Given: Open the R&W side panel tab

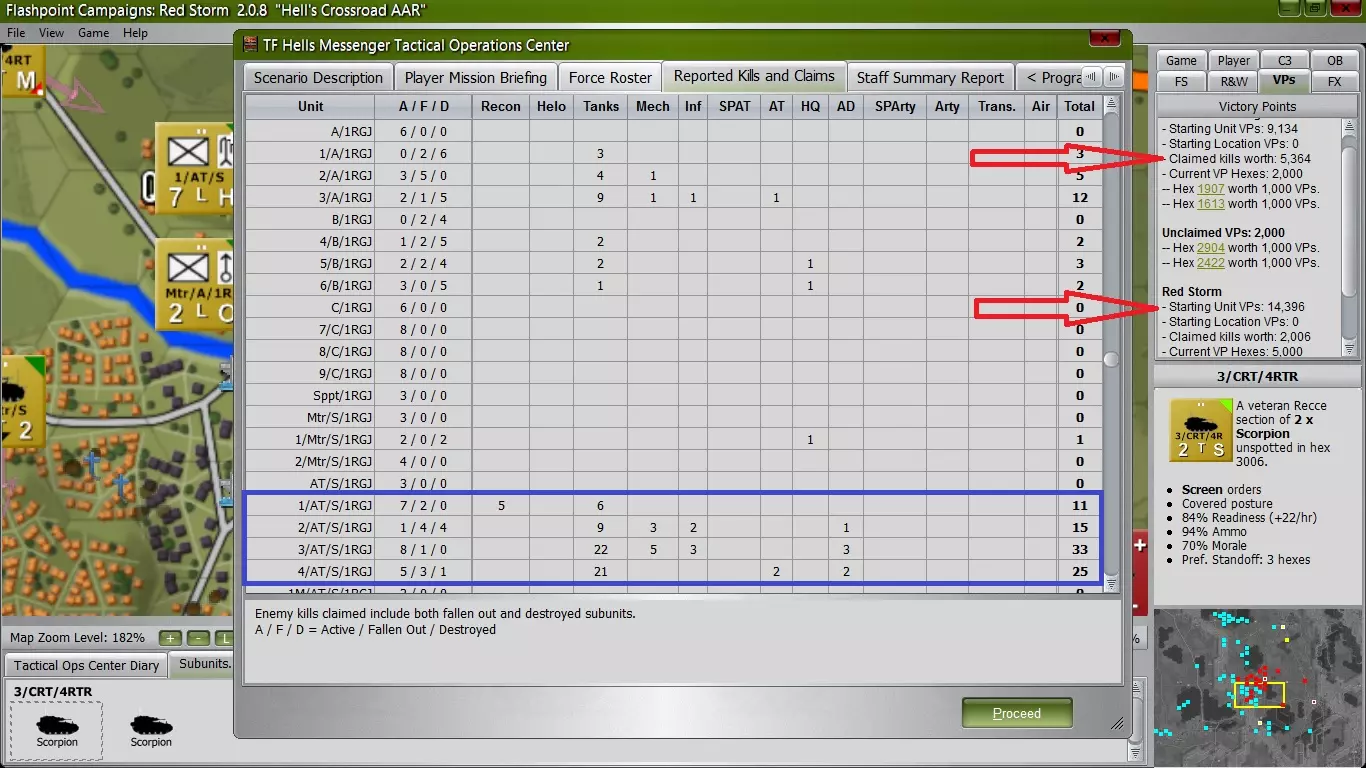Looking at the screenshot, I should [x=1234, y=81].
